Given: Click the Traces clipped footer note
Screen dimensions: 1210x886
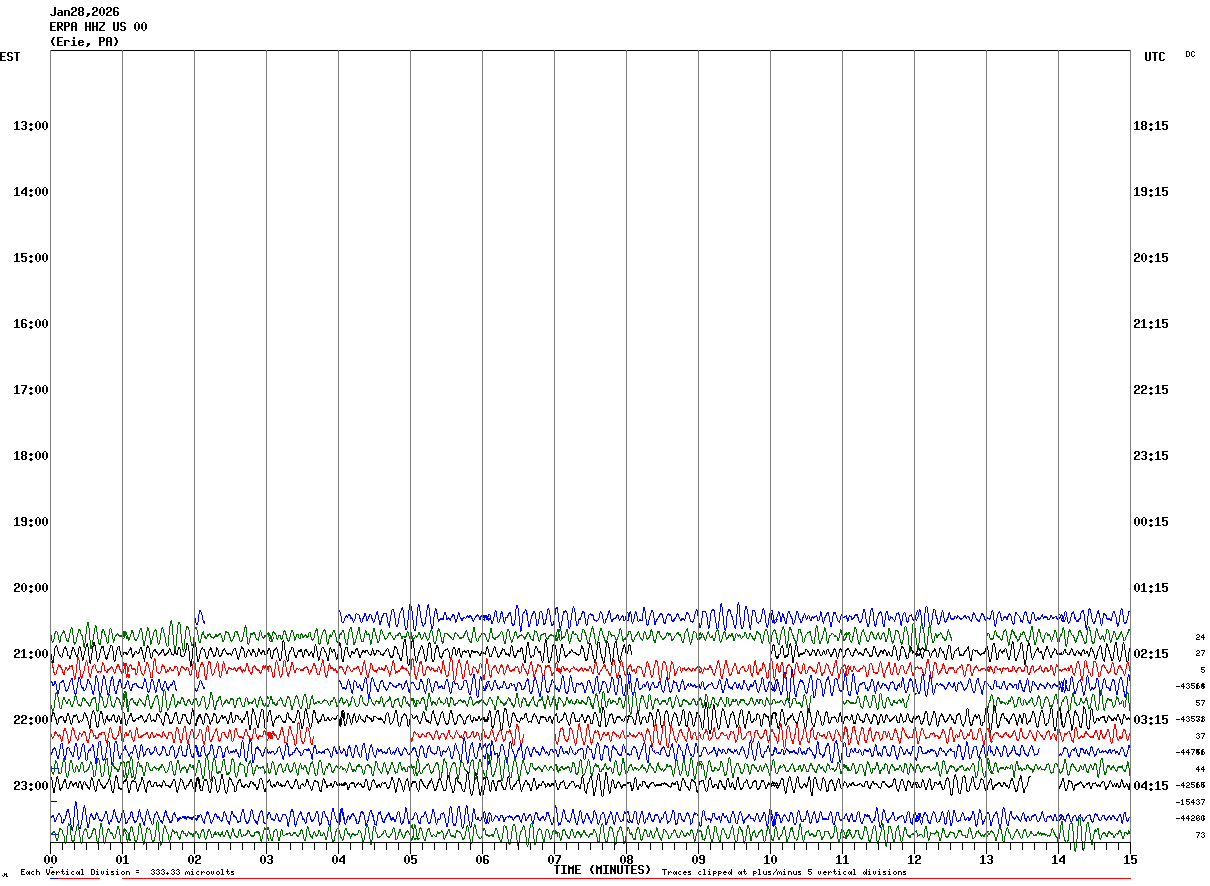Looking at the screenshot, I should point(784,872).
